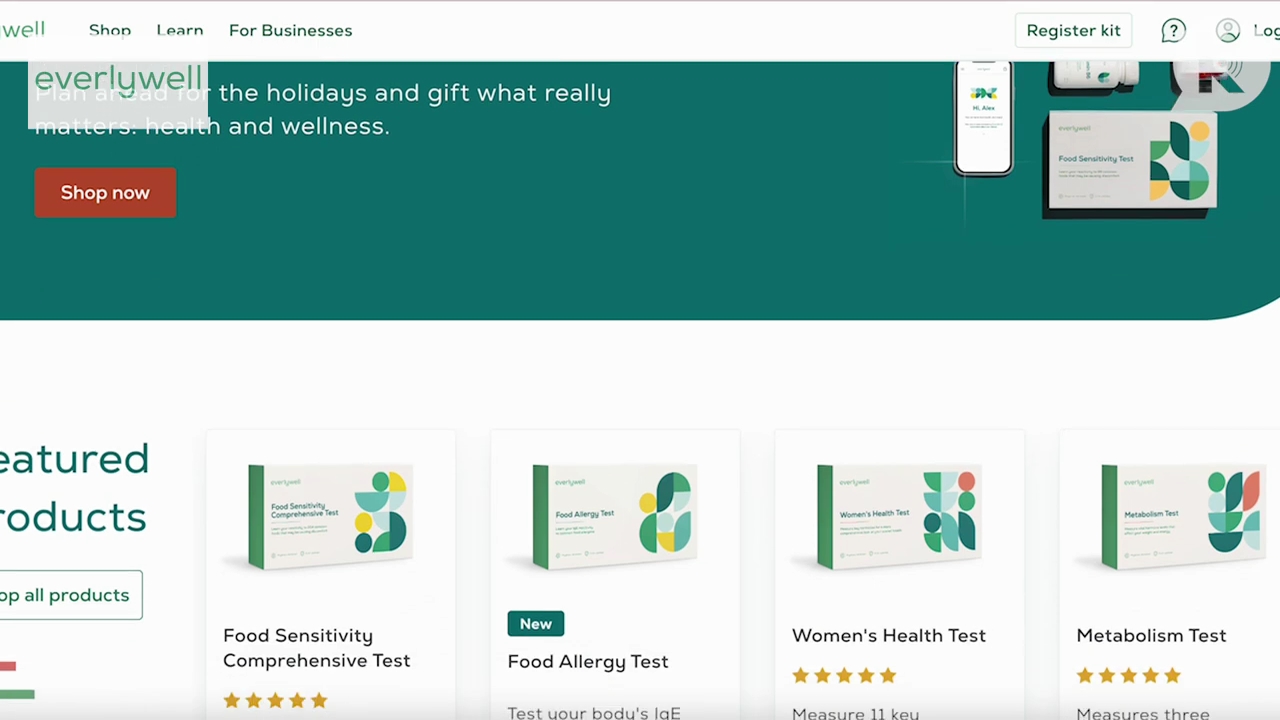Click the help question mark icon
The width and height of the screenshot is (1280, 720).
tap(1173, 31)
